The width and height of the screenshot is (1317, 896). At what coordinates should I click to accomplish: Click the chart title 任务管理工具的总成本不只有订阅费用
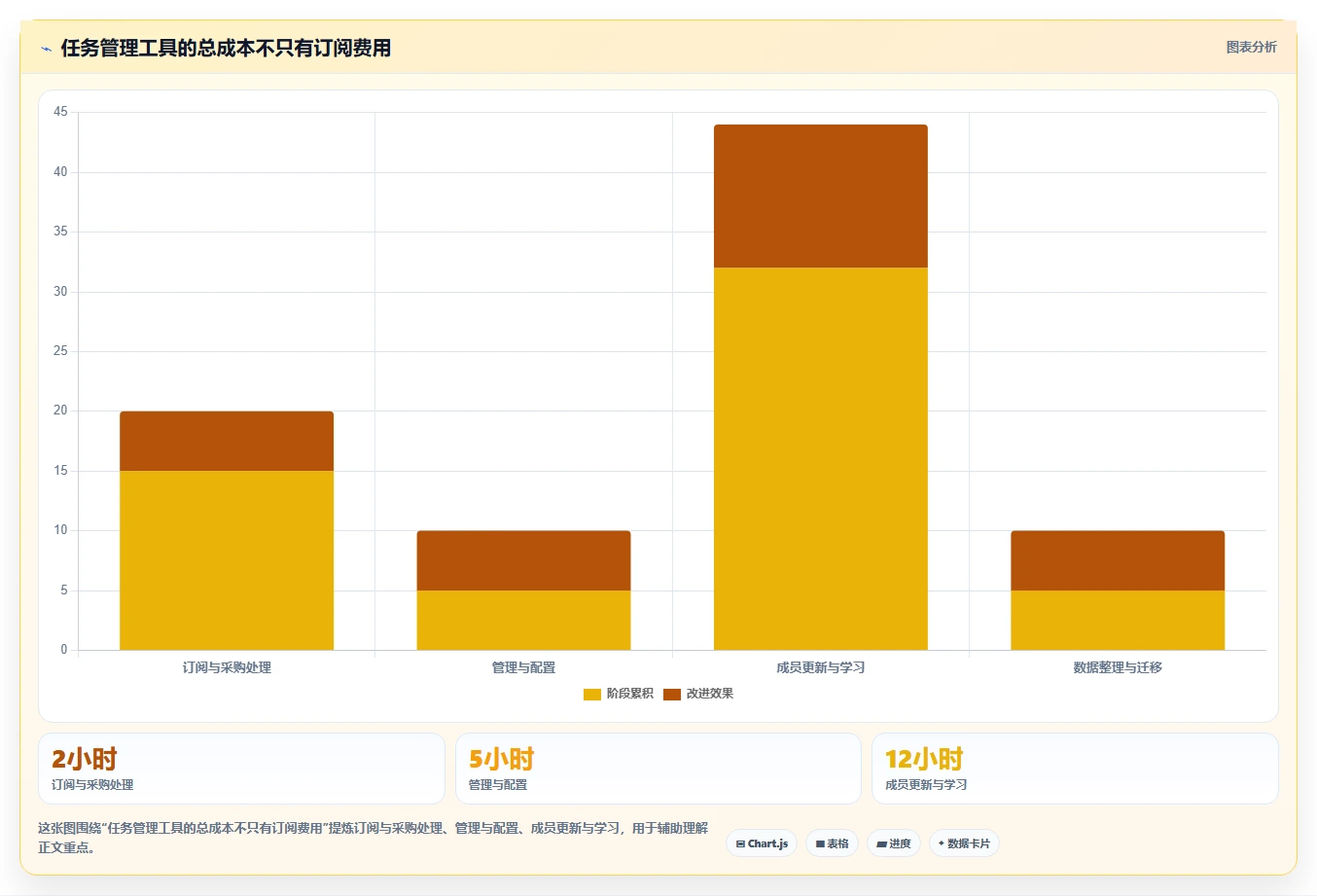click(226, 49)
